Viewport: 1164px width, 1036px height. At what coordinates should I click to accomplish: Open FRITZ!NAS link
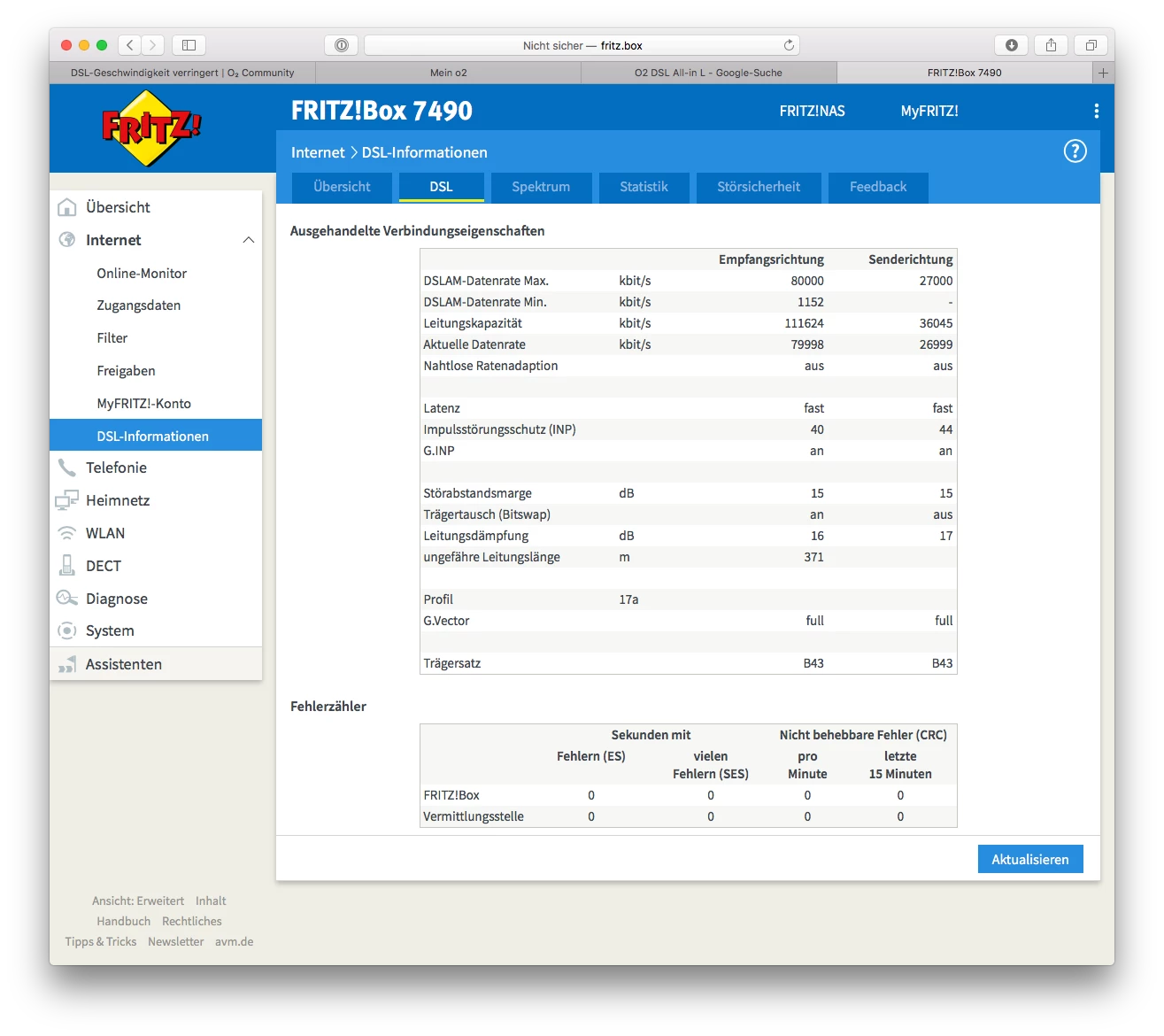click(812, 111)
